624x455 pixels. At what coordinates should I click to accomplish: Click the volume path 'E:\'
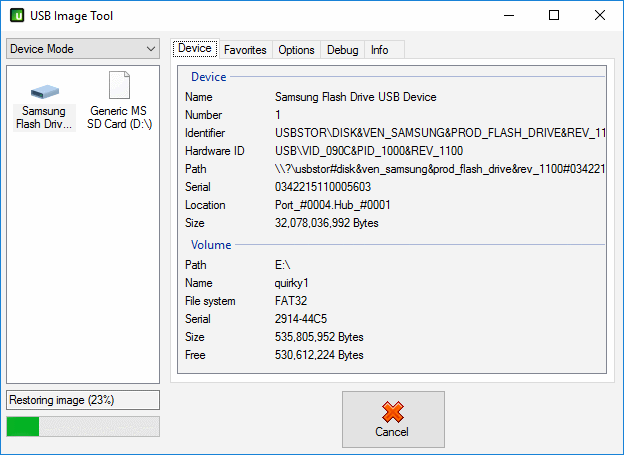pos(283,265)
